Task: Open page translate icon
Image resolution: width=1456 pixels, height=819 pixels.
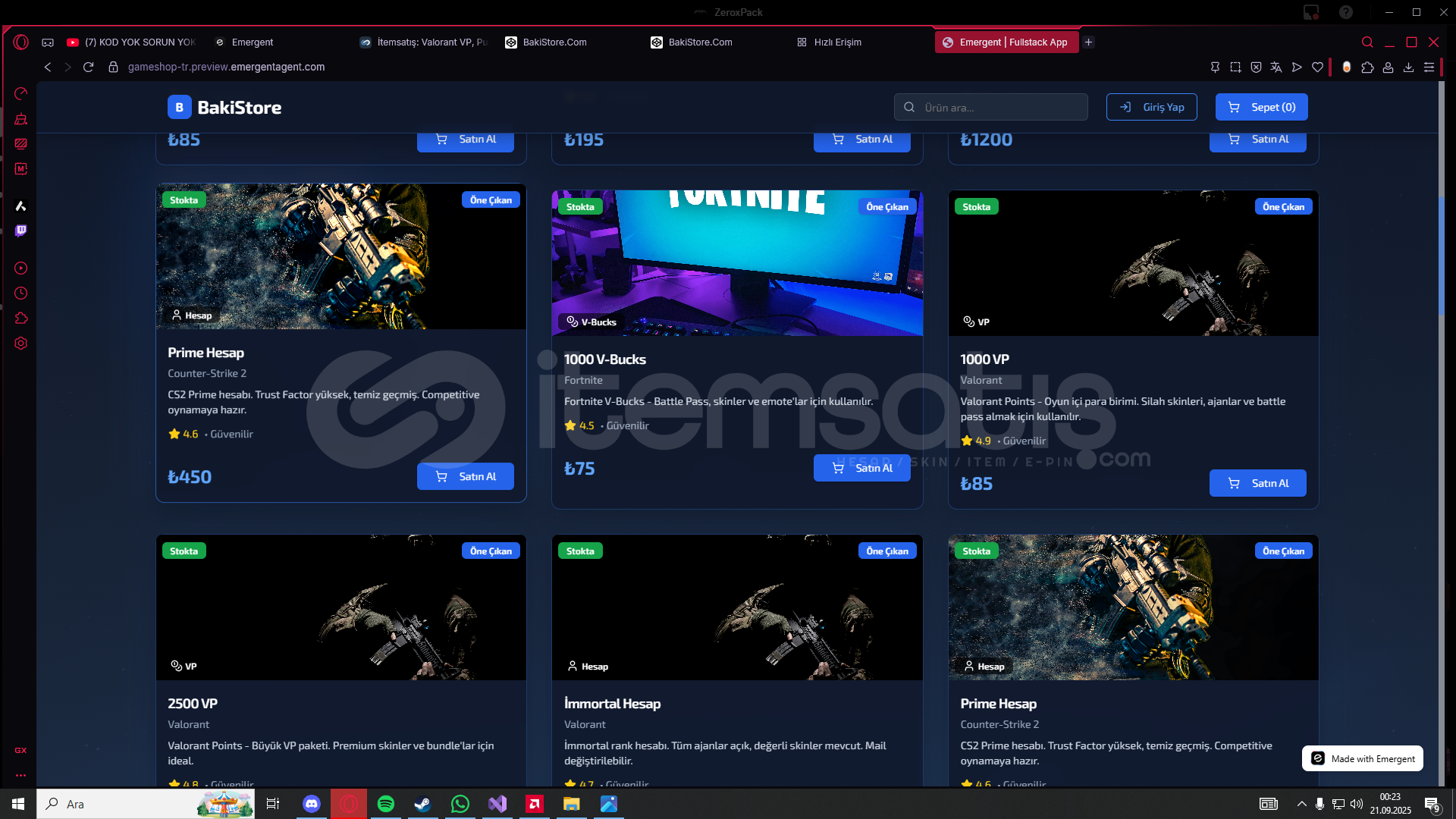Action: click(1276, 67)
